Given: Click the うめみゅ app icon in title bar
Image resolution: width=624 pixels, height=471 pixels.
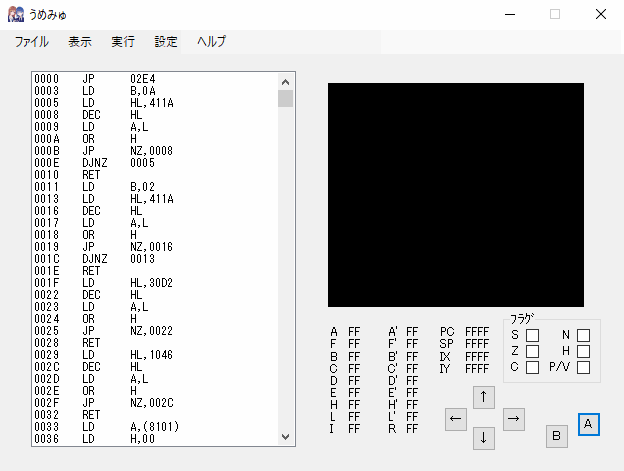Looking at the screenshot, I should tap(16, 14).
